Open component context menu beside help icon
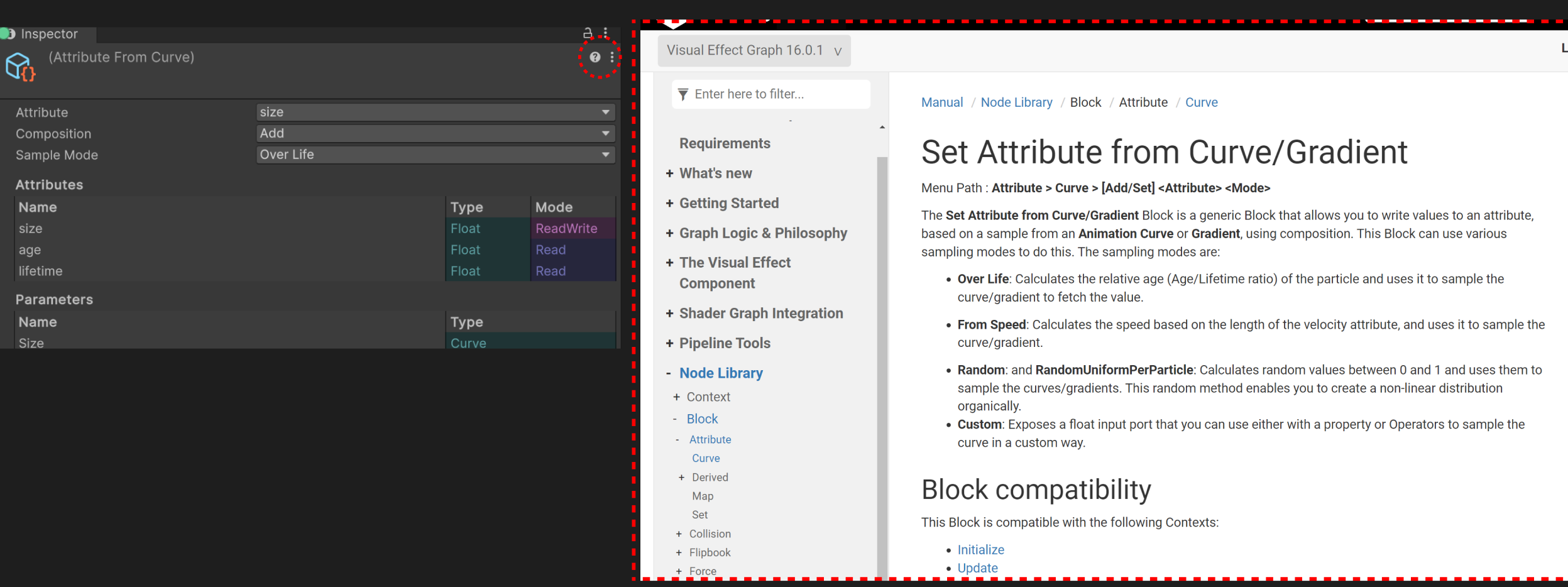 (x=612, y=57)
